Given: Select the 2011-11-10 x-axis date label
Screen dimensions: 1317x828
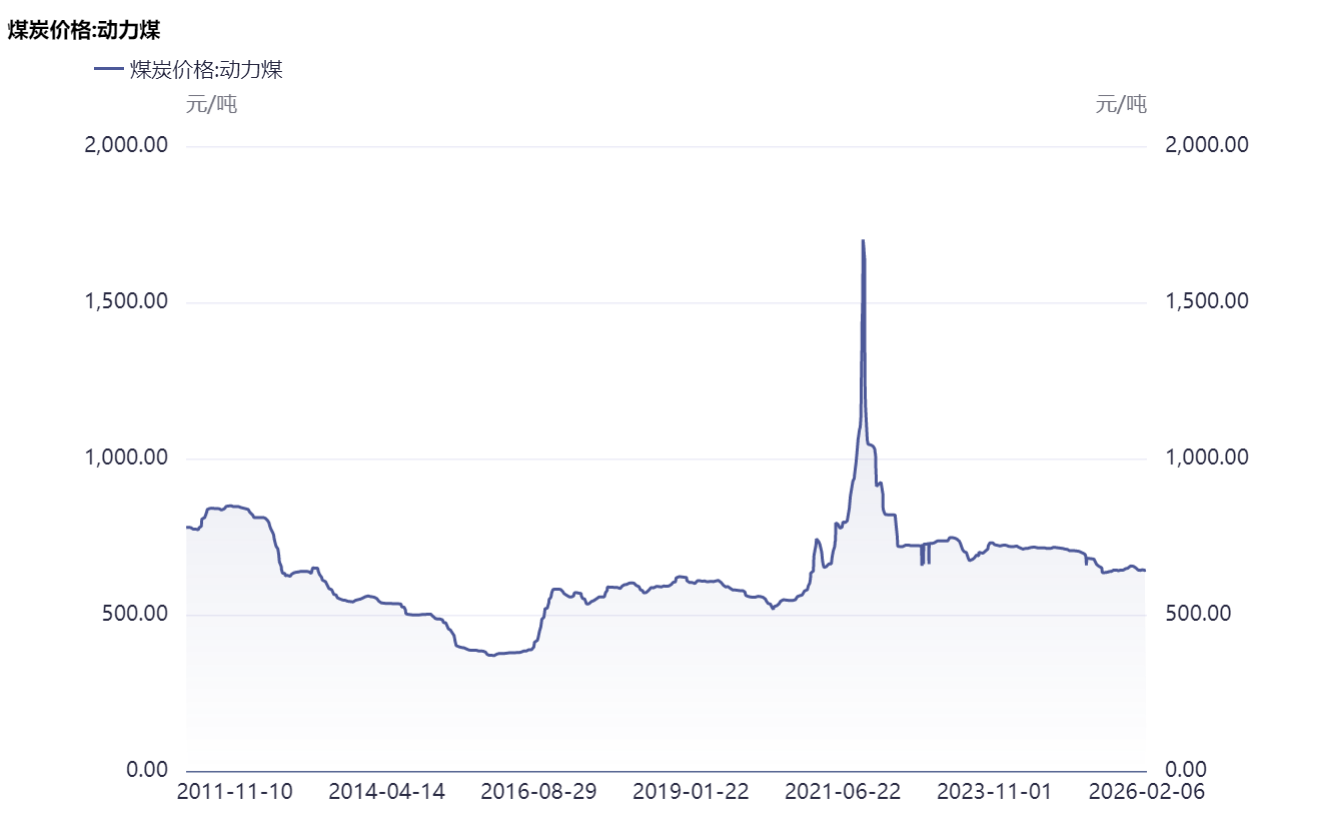Looking at the screenshot, I should pos(235,792).
